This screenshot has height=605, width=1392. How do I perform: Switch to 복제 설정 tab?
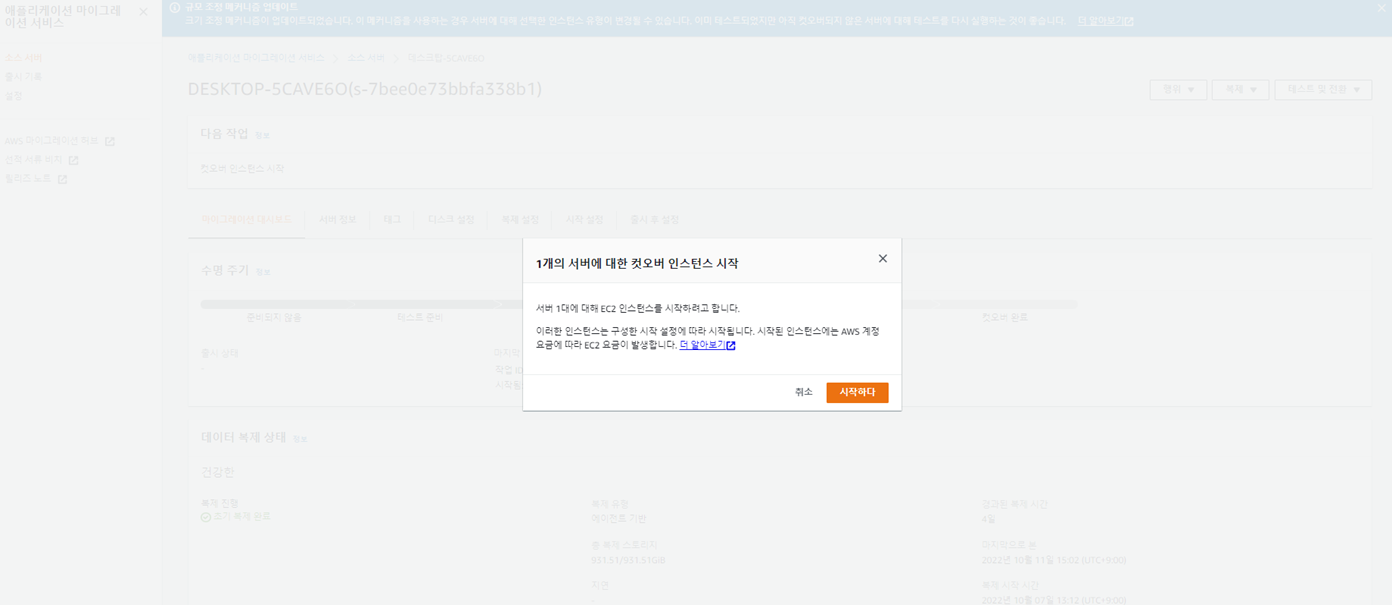pyautogui.click(x=520, y=219)
